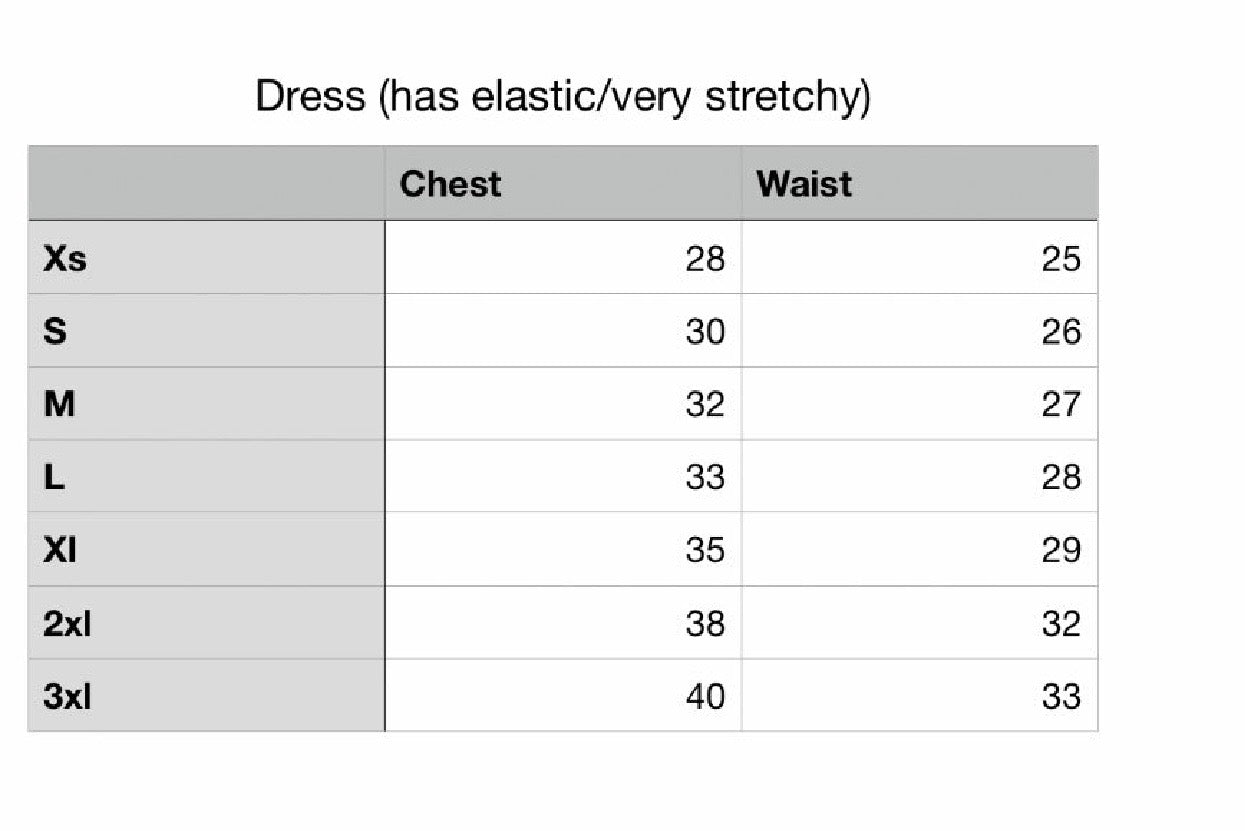Select the Xl waist value 29

click(1060, 550)
